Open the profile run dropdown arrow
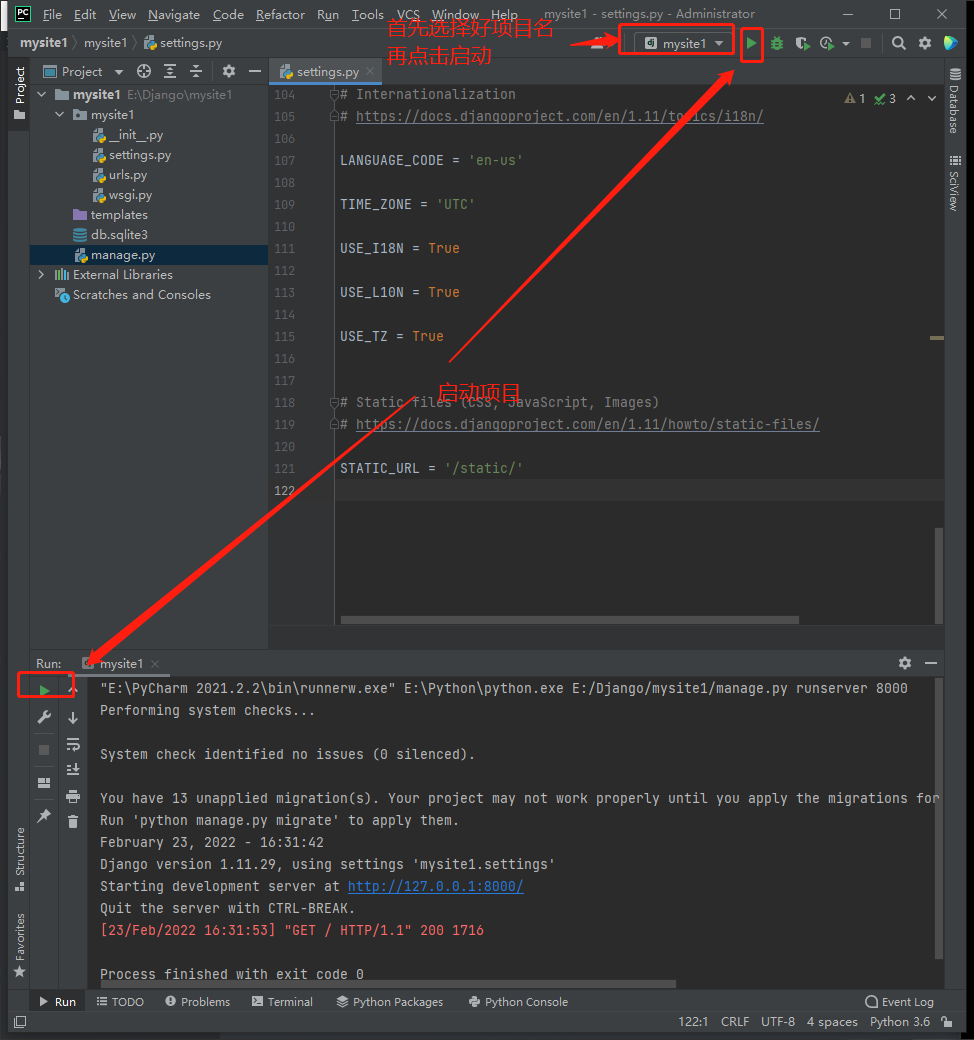Screen dimensions: 974x1040 [846, 44]
